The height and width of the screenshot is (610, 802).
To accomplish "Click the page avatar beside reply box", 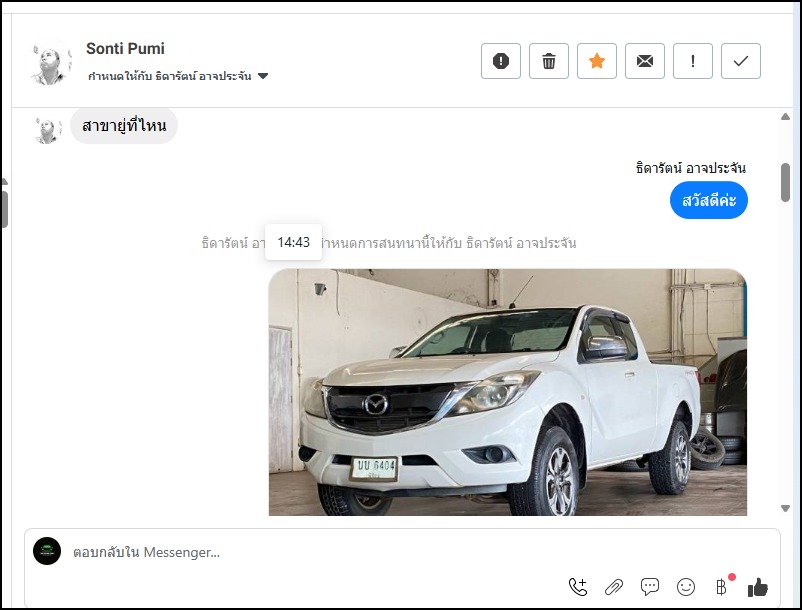I will [x=47, y=551].
